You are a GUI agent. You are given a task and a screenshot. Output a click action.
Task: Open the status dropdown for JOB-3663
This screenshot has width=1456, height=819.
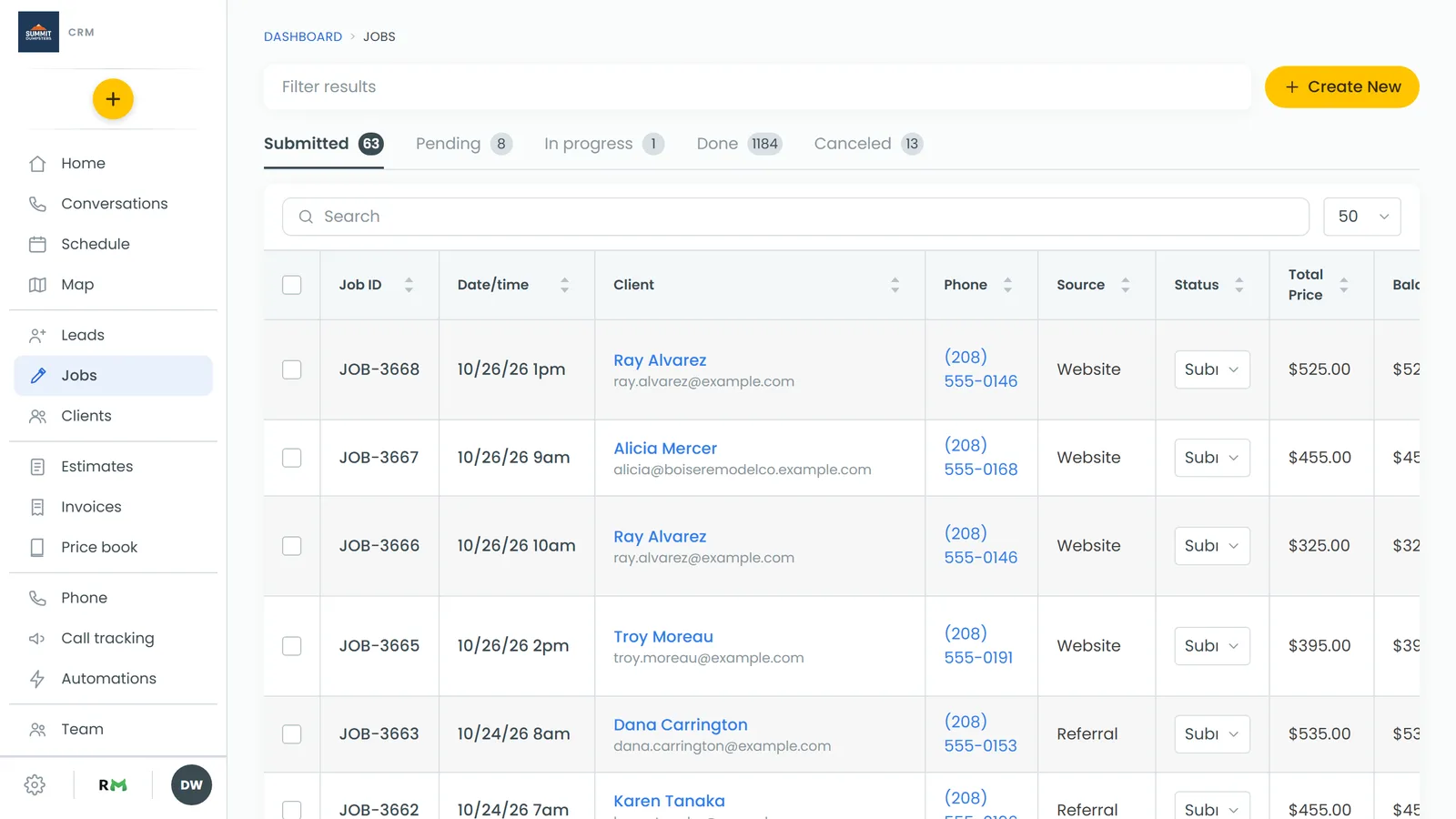pos(1212,734)
